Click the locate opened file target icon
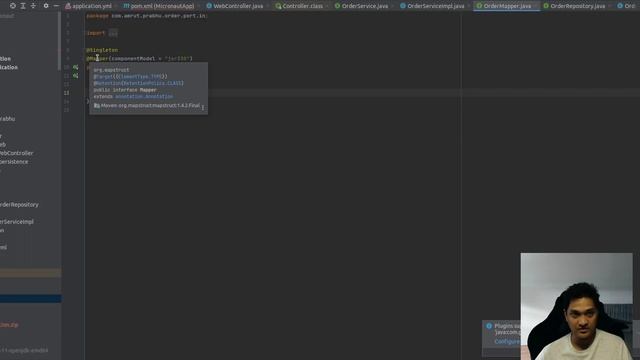Image resolution: width=640 pixels, height=360 pixels. click(13, 6)
